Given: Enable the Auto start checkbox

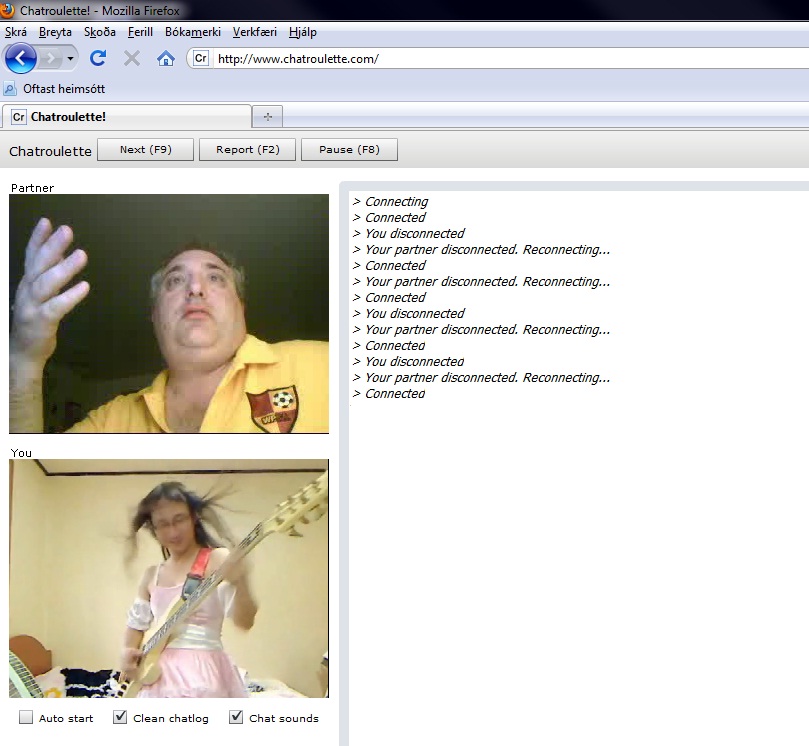Looking at the screenshot, I should coord(26,717).
